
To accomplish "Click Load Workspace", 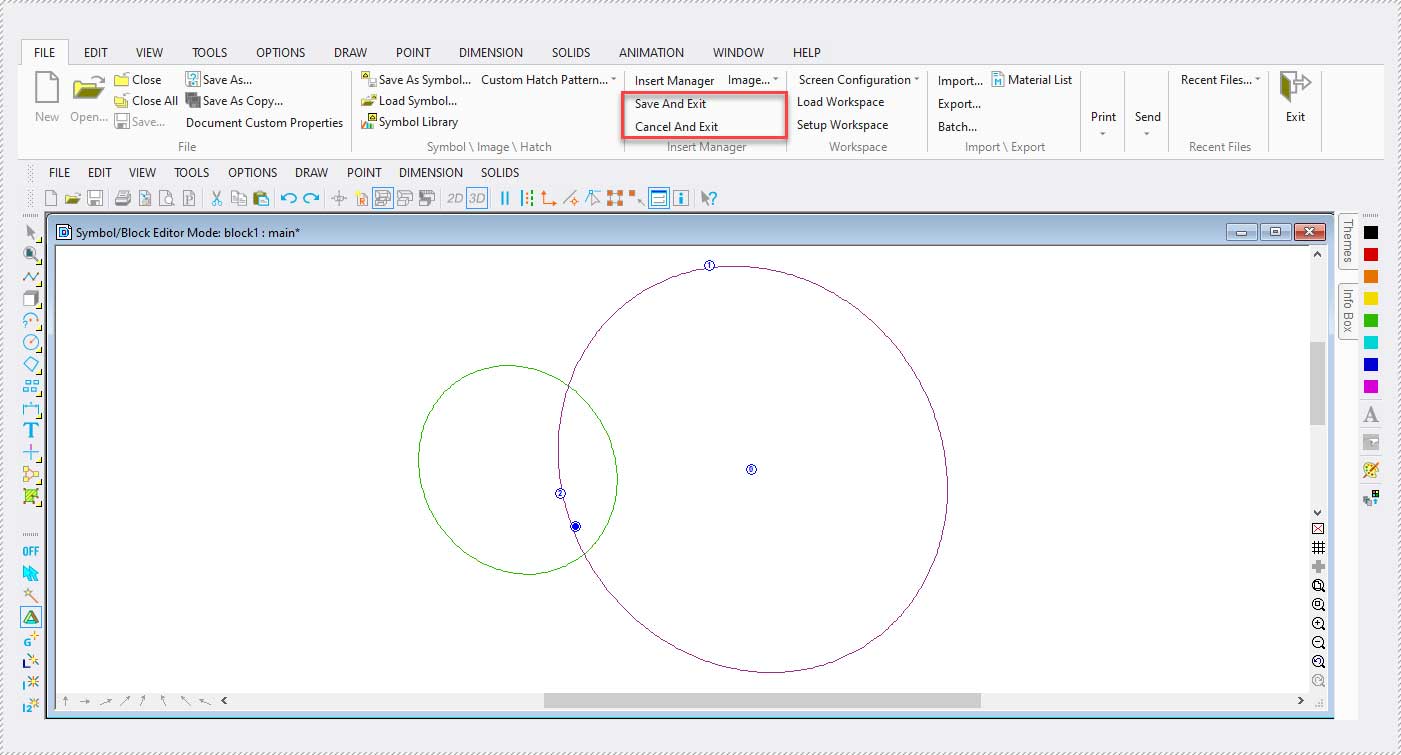I will [x=840, y=102].
